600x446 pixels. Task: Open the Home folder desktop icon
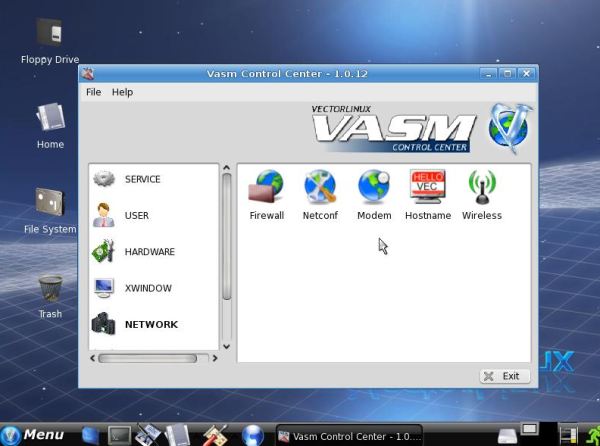click(51, 117)
